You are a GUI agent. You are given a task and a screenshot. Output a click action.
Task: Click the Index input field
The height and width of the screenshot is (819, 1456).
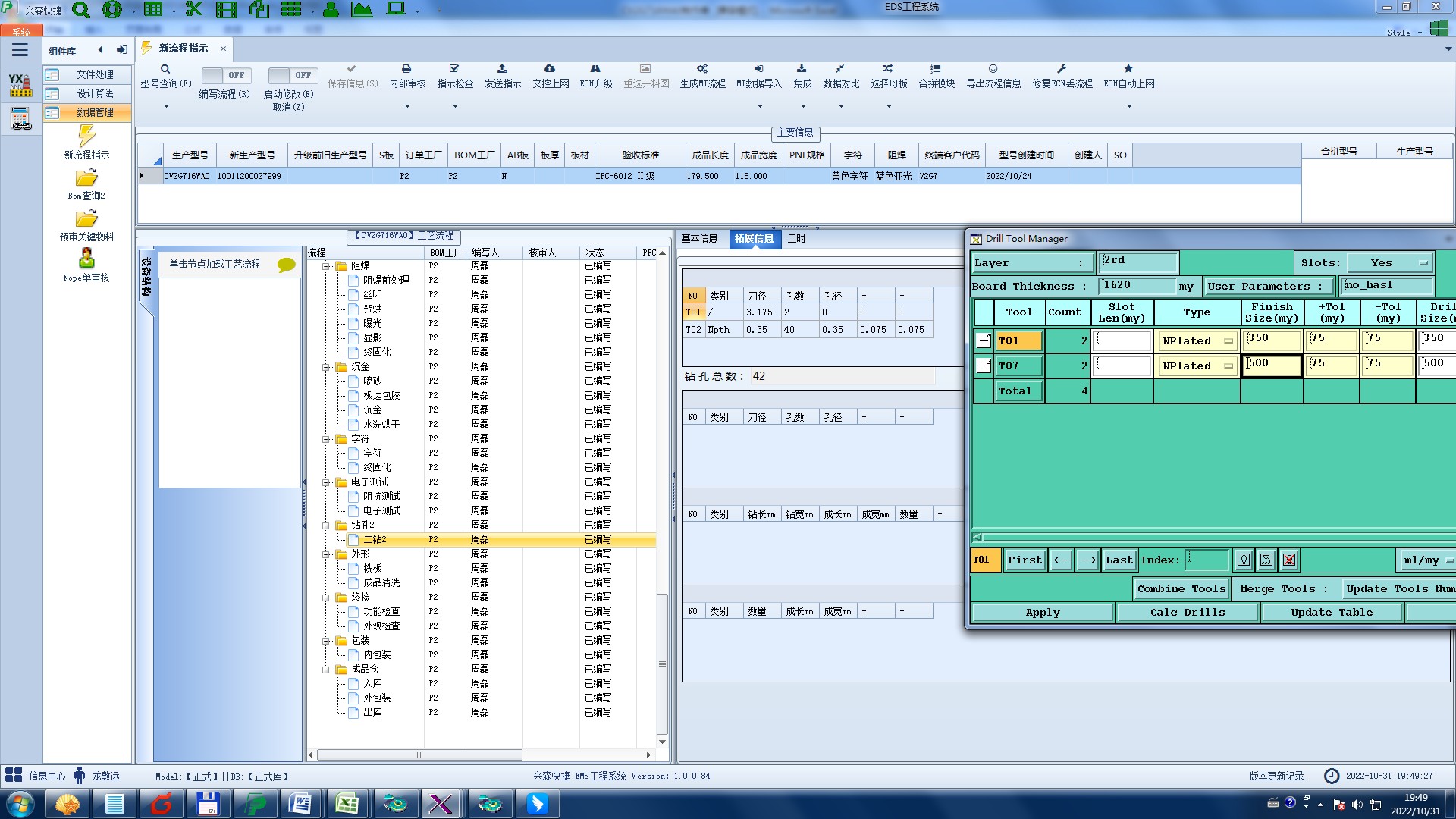point(1207,560)
